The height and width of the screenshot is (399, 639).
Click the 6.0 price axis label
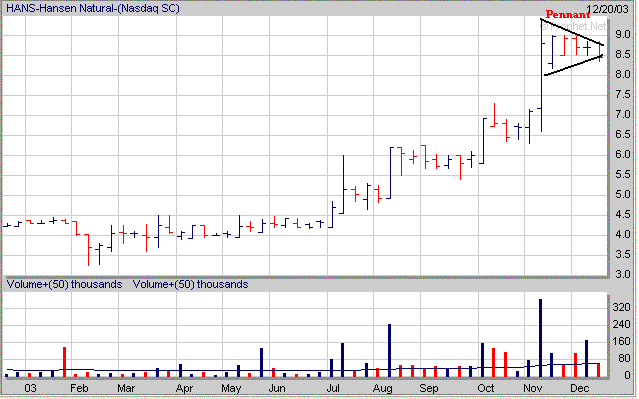click(x=623, y=154)
